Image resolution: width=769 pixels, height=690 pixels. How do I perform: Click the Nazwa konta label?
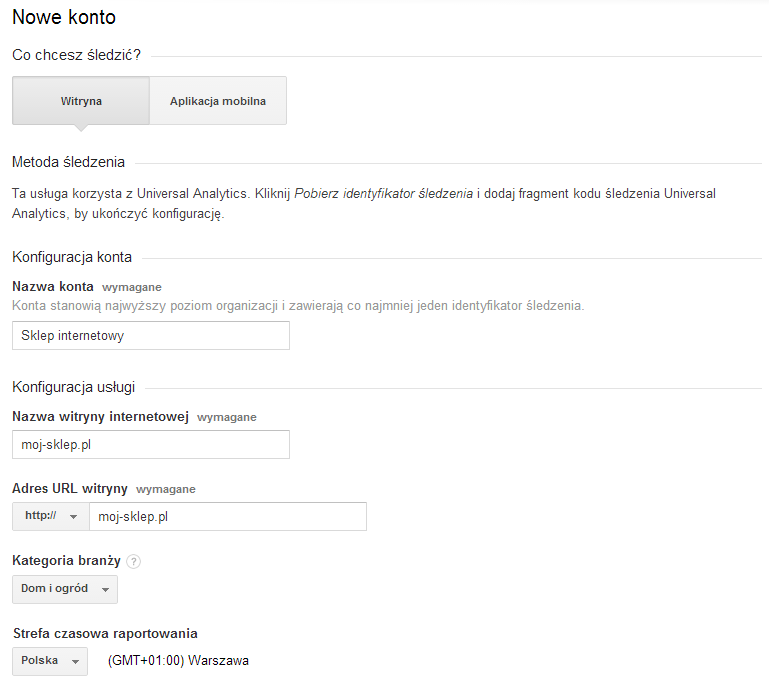pos(53,286)
